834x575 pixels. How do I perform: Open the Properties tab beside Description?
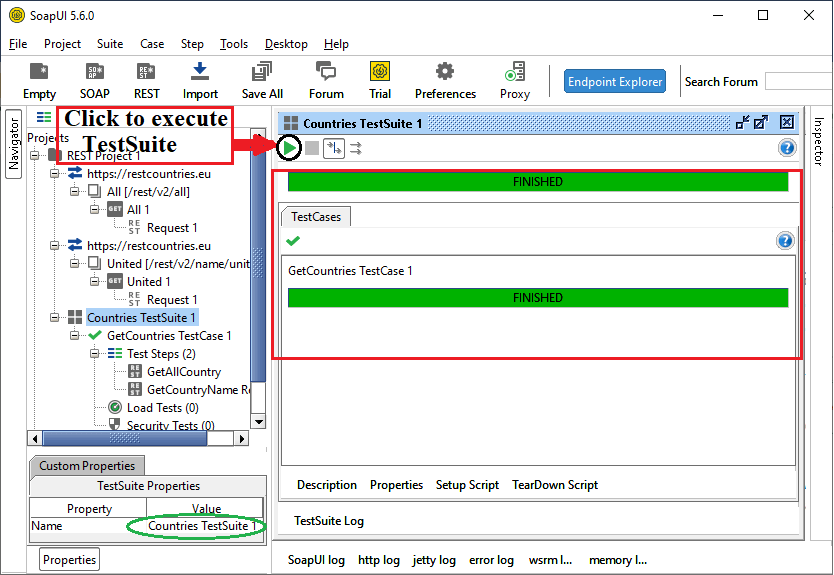coord(396,485)
